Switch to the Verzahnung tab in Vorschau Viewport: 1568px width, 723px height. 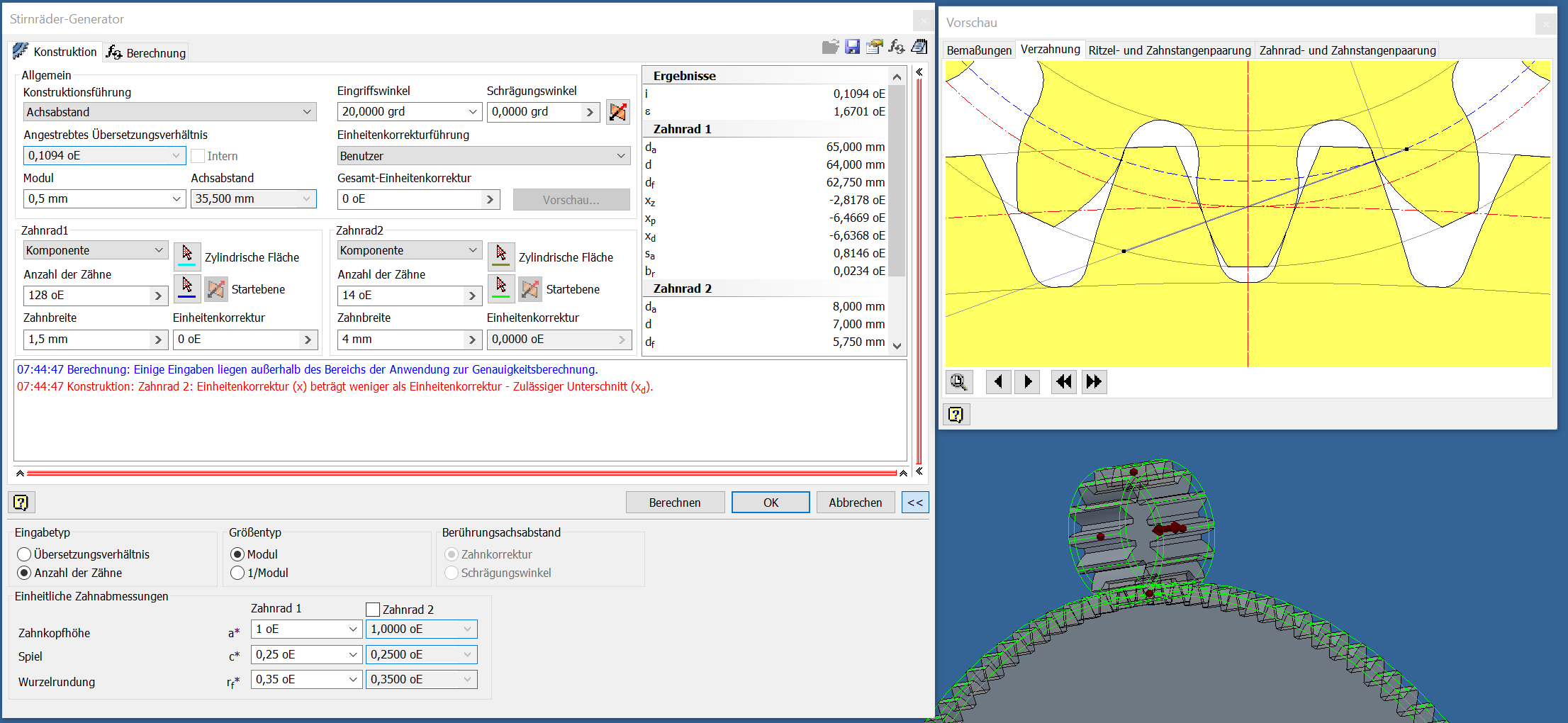pos(1050,49)
